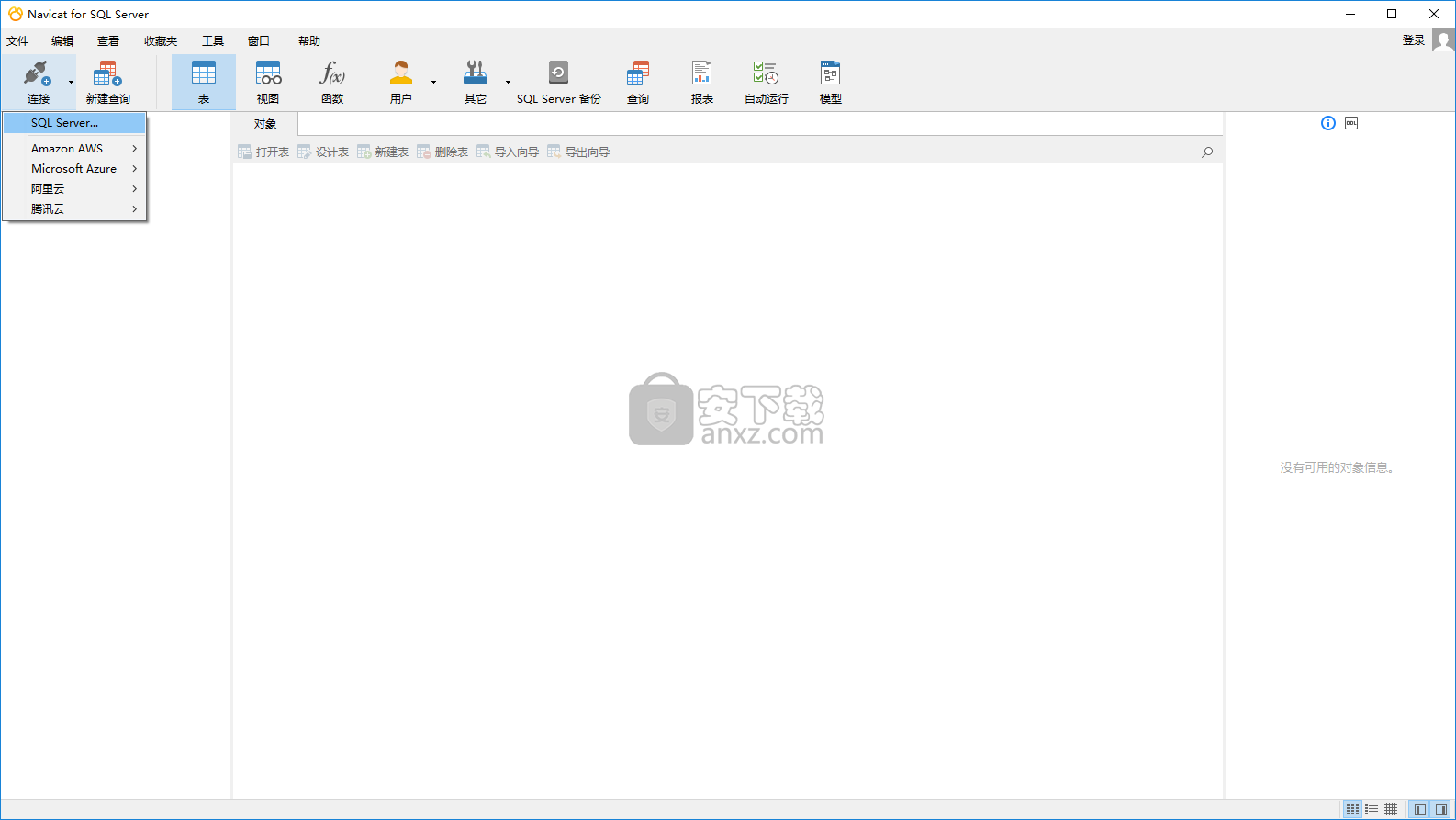Click 导出向导 (Export Wizard) button
Viewport: 1456px width, 820px height.
[x=578, y=152]
